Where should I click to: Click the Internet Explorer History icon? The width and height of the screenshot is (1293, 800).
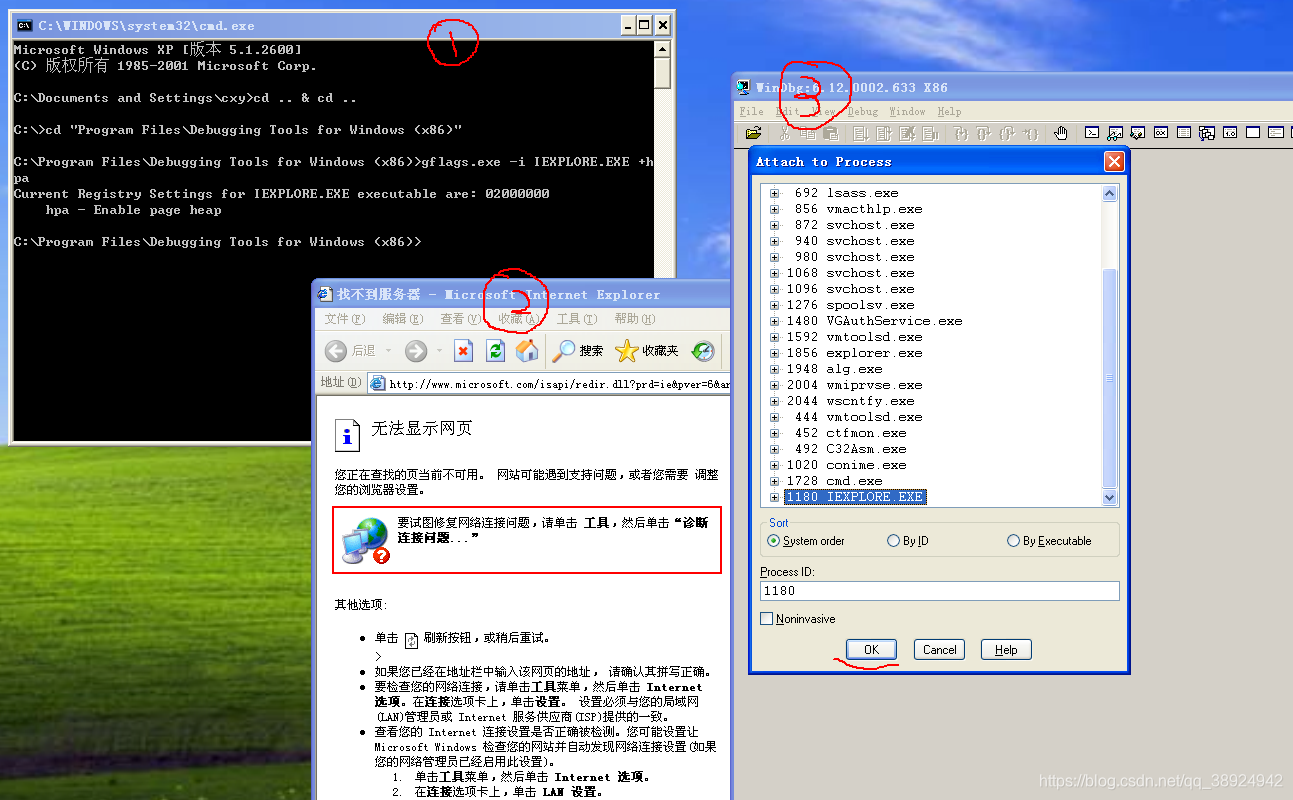(x=703, y=350)
